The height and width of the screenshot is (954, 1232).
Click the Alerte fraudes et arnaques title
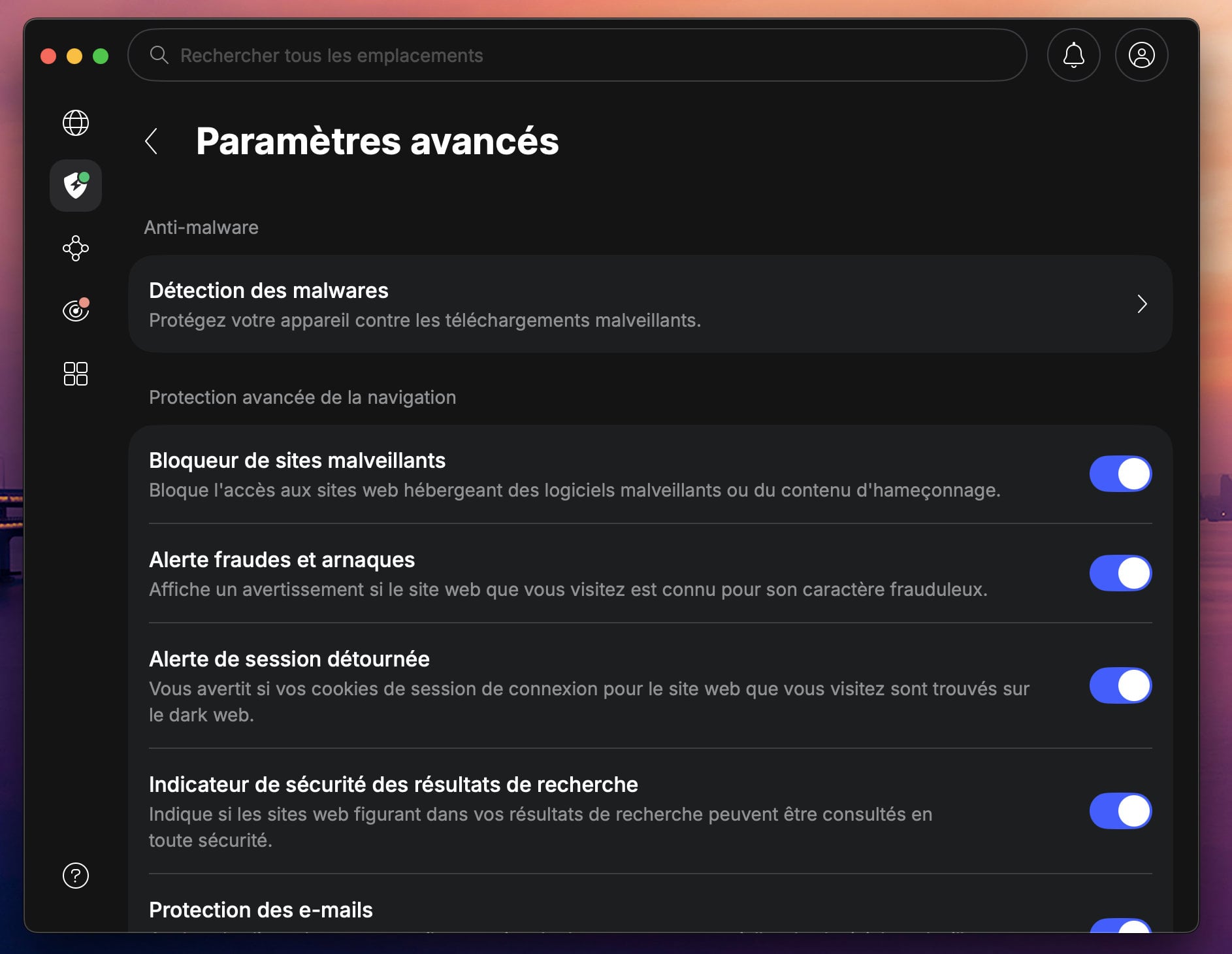point(282,559)
